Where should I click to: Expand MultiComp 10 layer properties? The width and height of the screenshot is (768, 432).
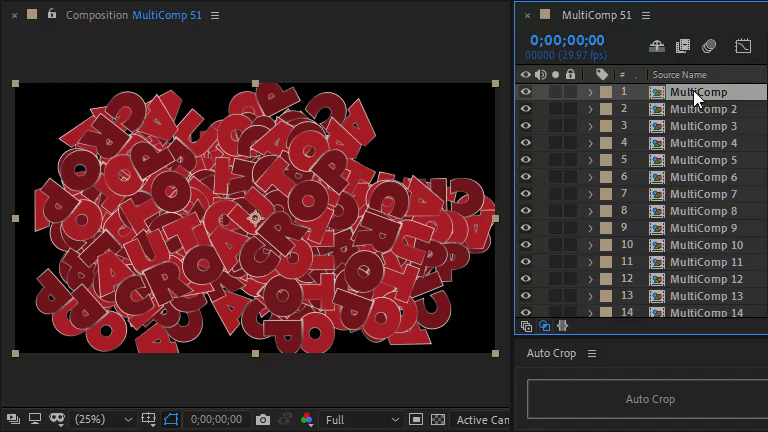590,245
